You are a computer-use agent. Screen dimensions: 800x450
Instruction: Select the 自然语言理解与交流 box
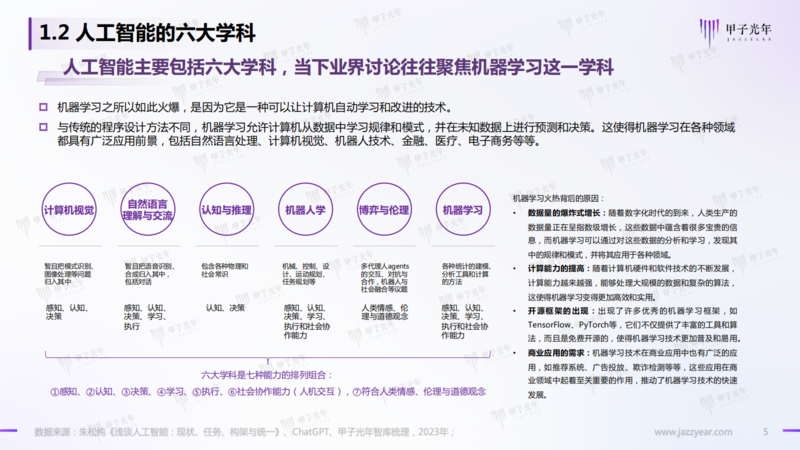(x=149, y=210)
